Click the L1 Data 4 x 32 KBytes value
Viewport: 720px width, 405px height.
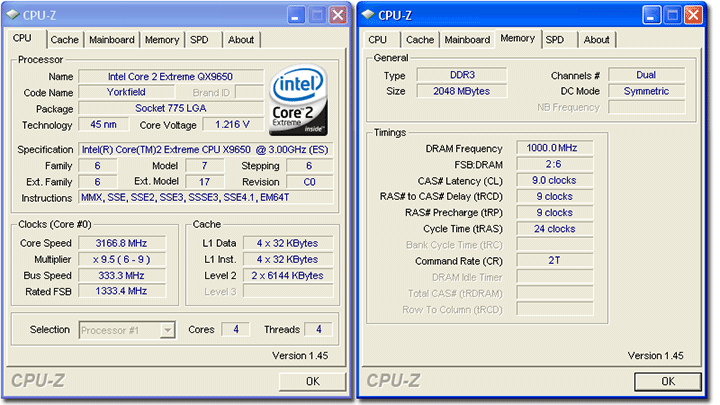coord(287,243)
